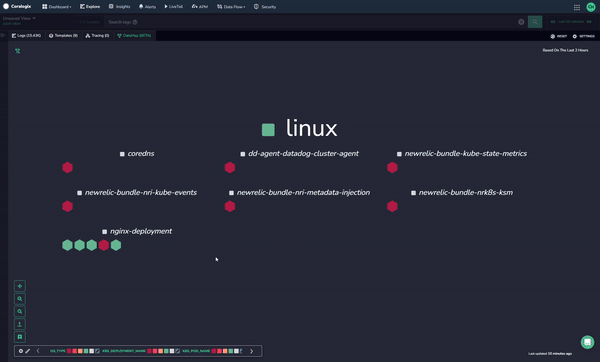Go to the Explore section
The image size is (600, 362).
[90, 7]
